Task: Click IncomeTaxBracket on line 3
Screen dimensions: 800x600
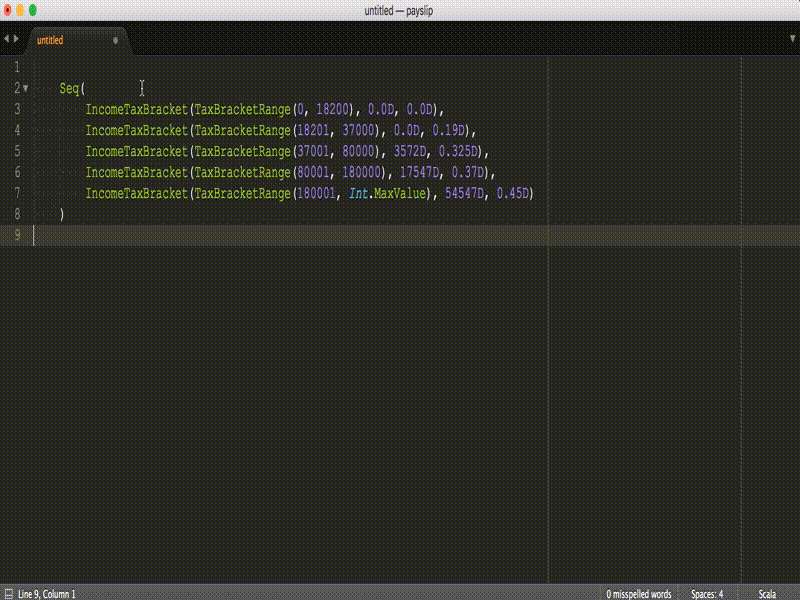Action: point(135,110)
